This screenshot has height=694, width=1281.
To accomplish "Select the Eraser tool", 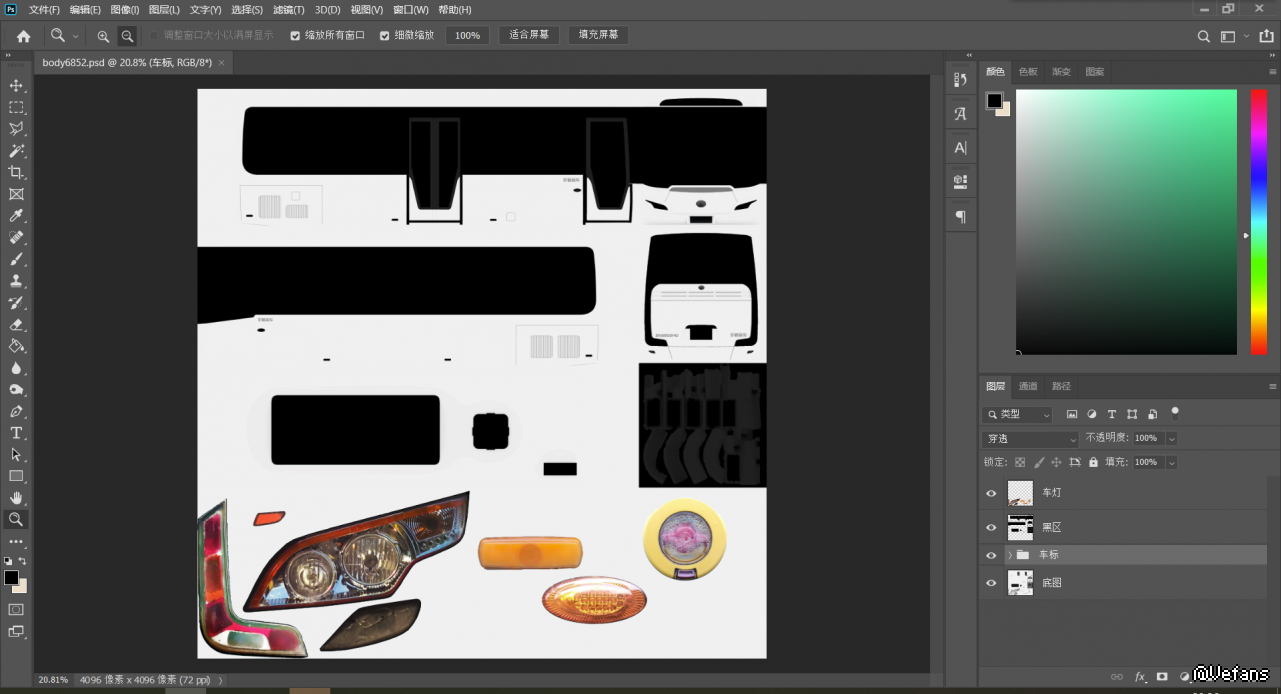I will pos(16,324).
